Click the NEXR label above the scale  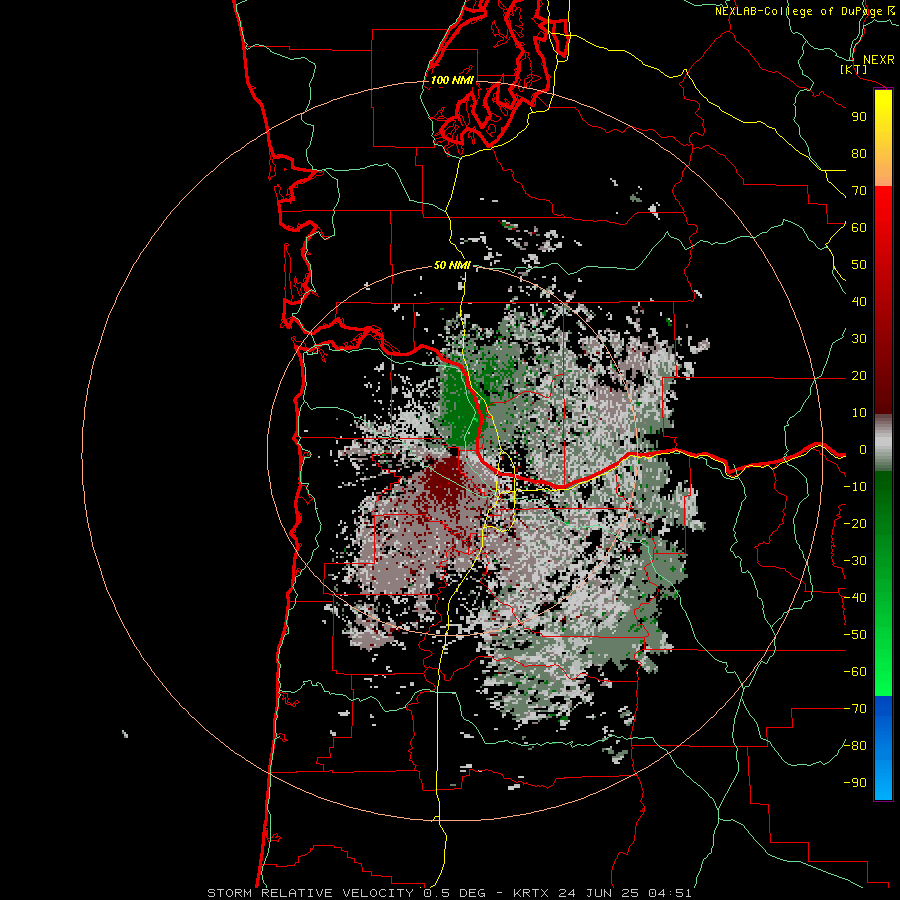pyautogui.click(x=879, y=60)
